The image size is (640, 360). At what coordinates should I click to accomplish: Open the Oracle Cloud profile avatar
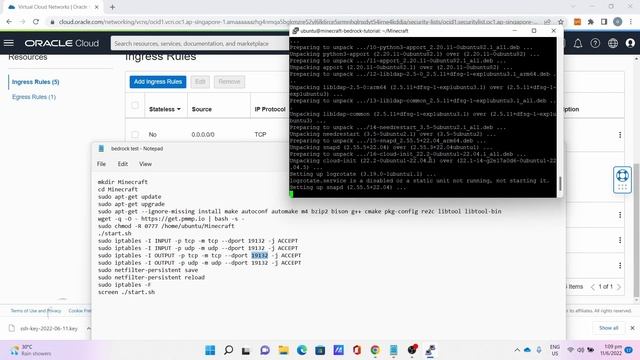click(x=630, y=43)
